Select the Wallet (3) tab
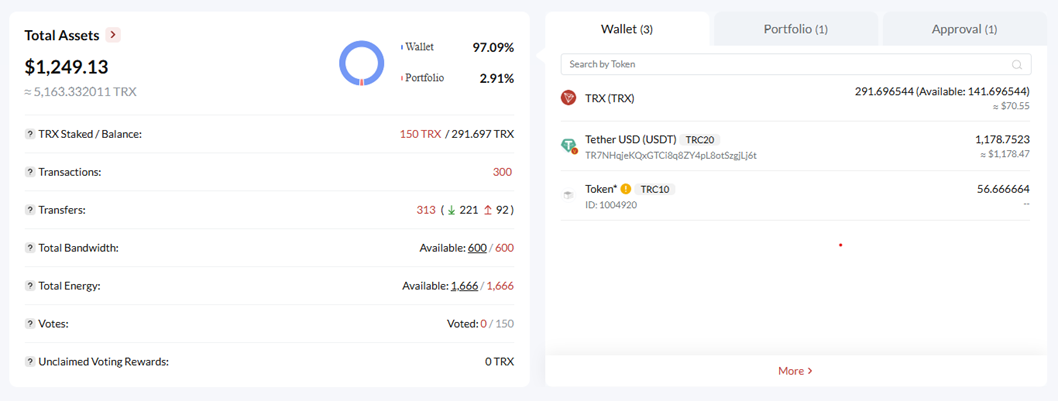This screenshot has width=1058, height=401. pyautogui.click(x=627, y=29)
